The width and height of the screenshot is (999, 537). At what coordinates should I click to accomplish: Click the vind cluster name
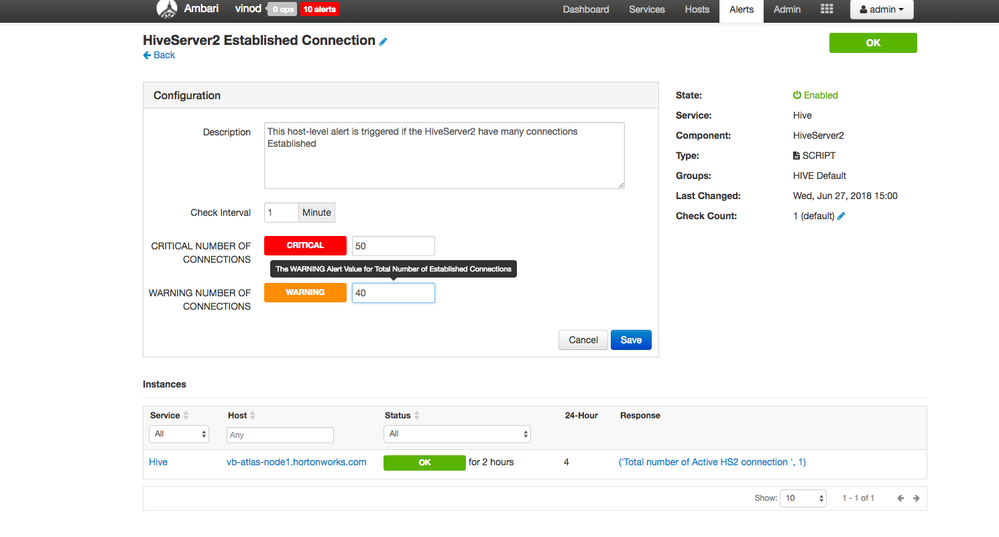pos(248,9)
